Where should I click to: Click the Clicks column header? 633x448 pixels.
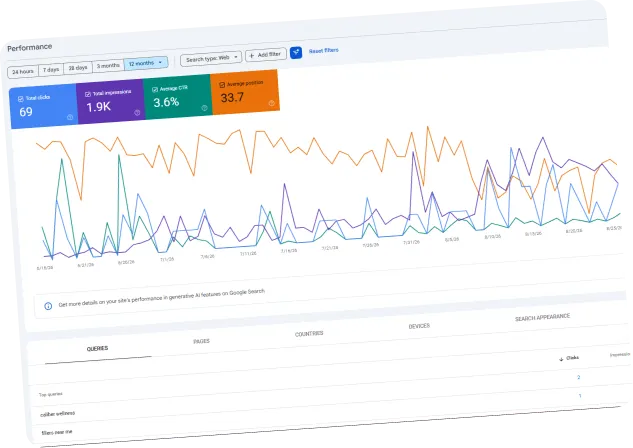pos(572,358)
